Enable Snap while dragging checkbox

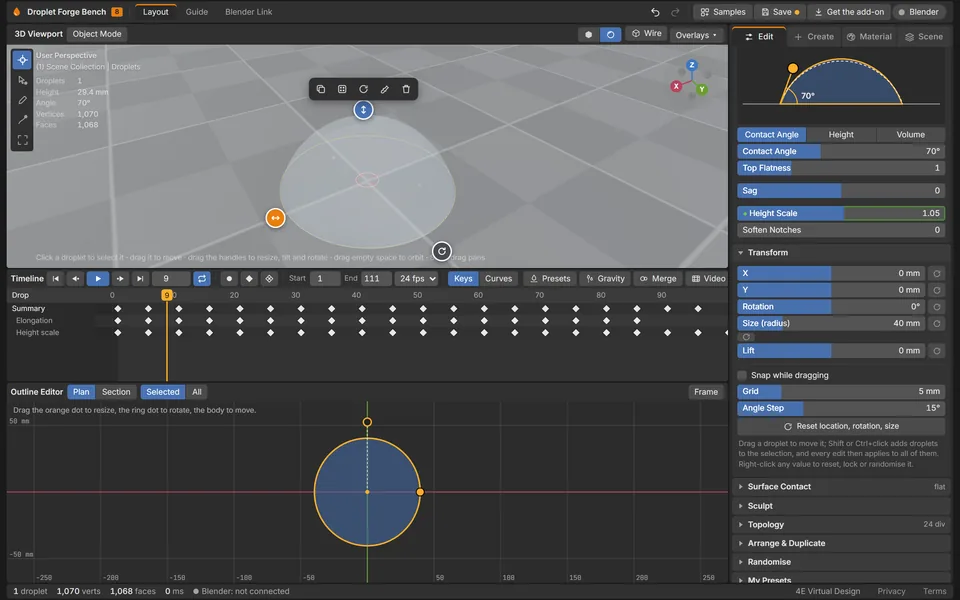742,375
